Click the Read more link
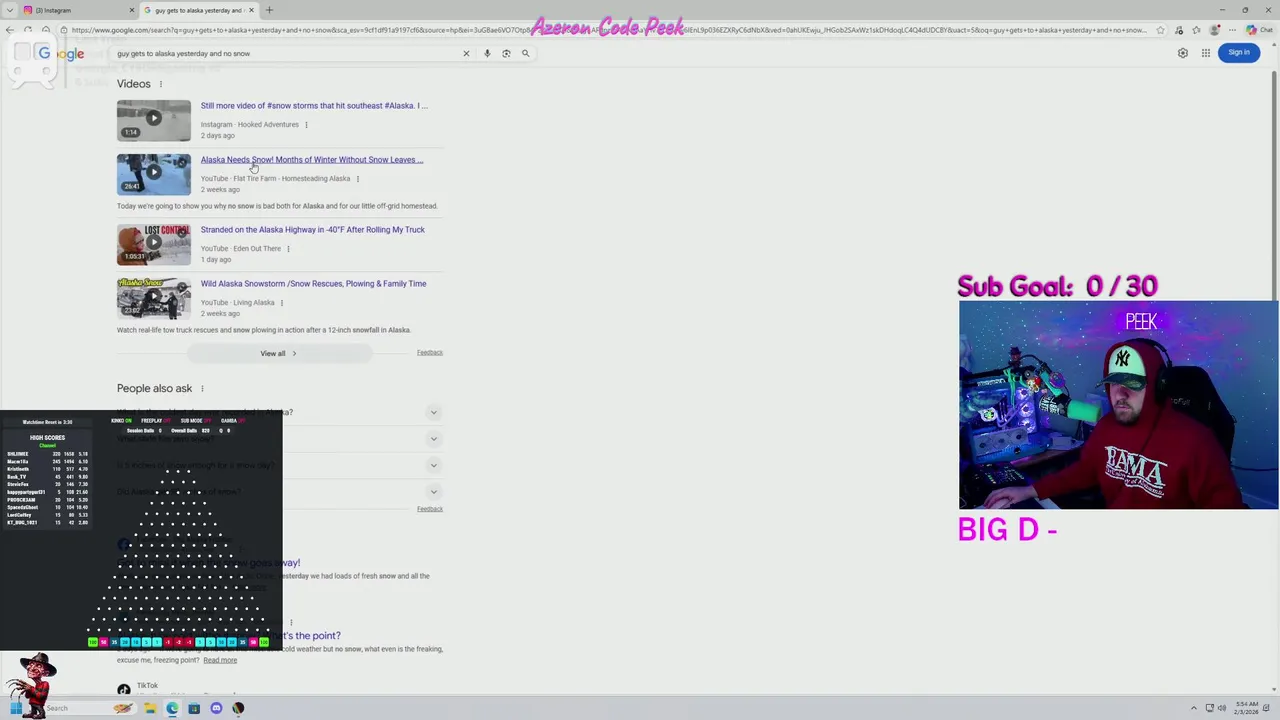The height and width of the screenshot is (720, 1280). coord(220,660)
